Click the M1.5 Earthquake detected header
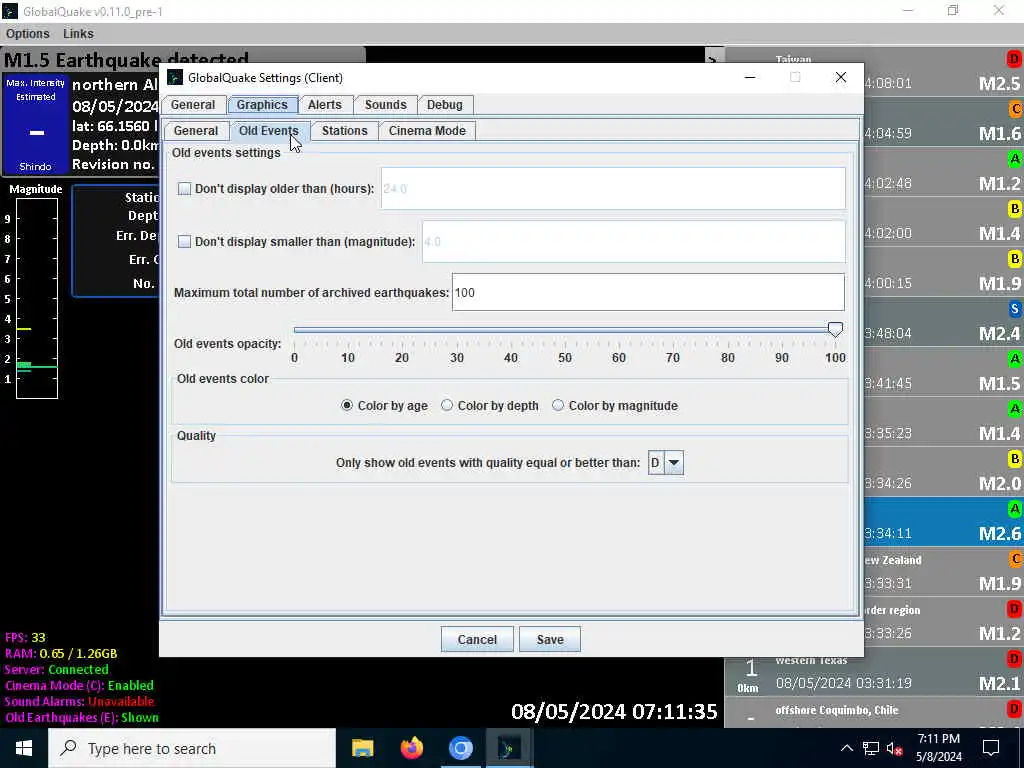The width and height of the screenshot is (1024, 768). pyautogui.click(x=127, y=59)
